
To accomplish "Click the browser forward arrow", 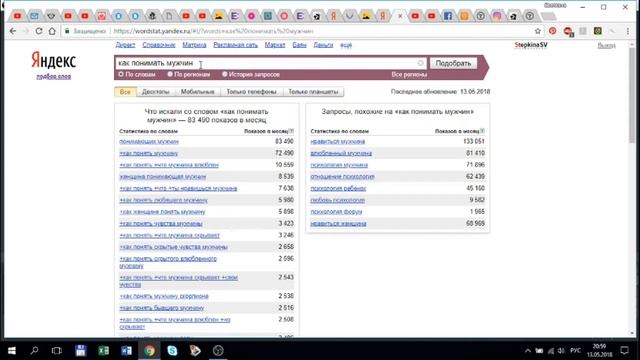I will 26,31.
